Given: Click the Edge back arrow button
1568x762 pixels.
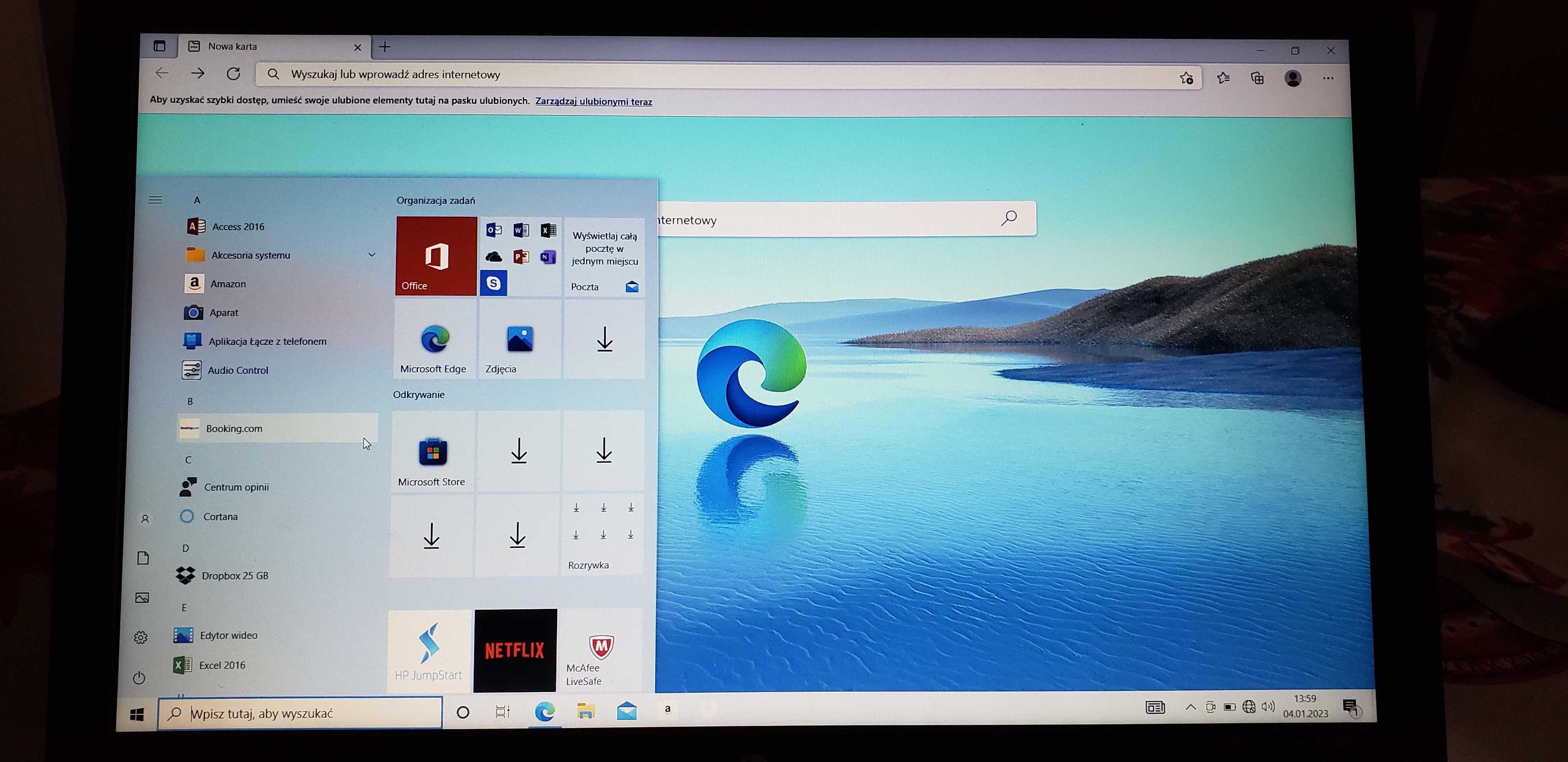Looking at the screenshot, I should 162,73.
